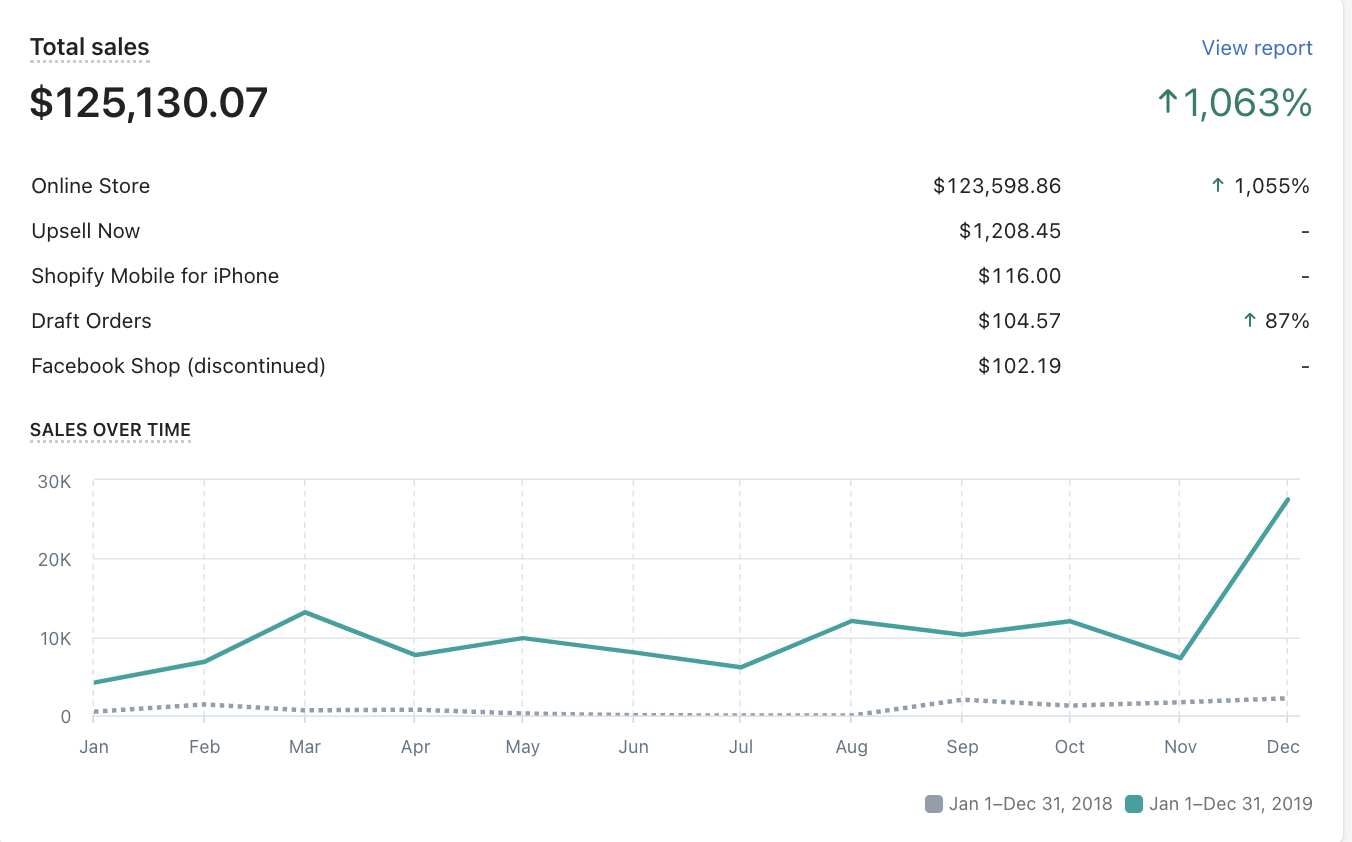Image resolution: width=1352 pixels, height=842 pixels.
Task: Click the March data point on the teal line
Action: pyautogui.click(x=305, y=612)
